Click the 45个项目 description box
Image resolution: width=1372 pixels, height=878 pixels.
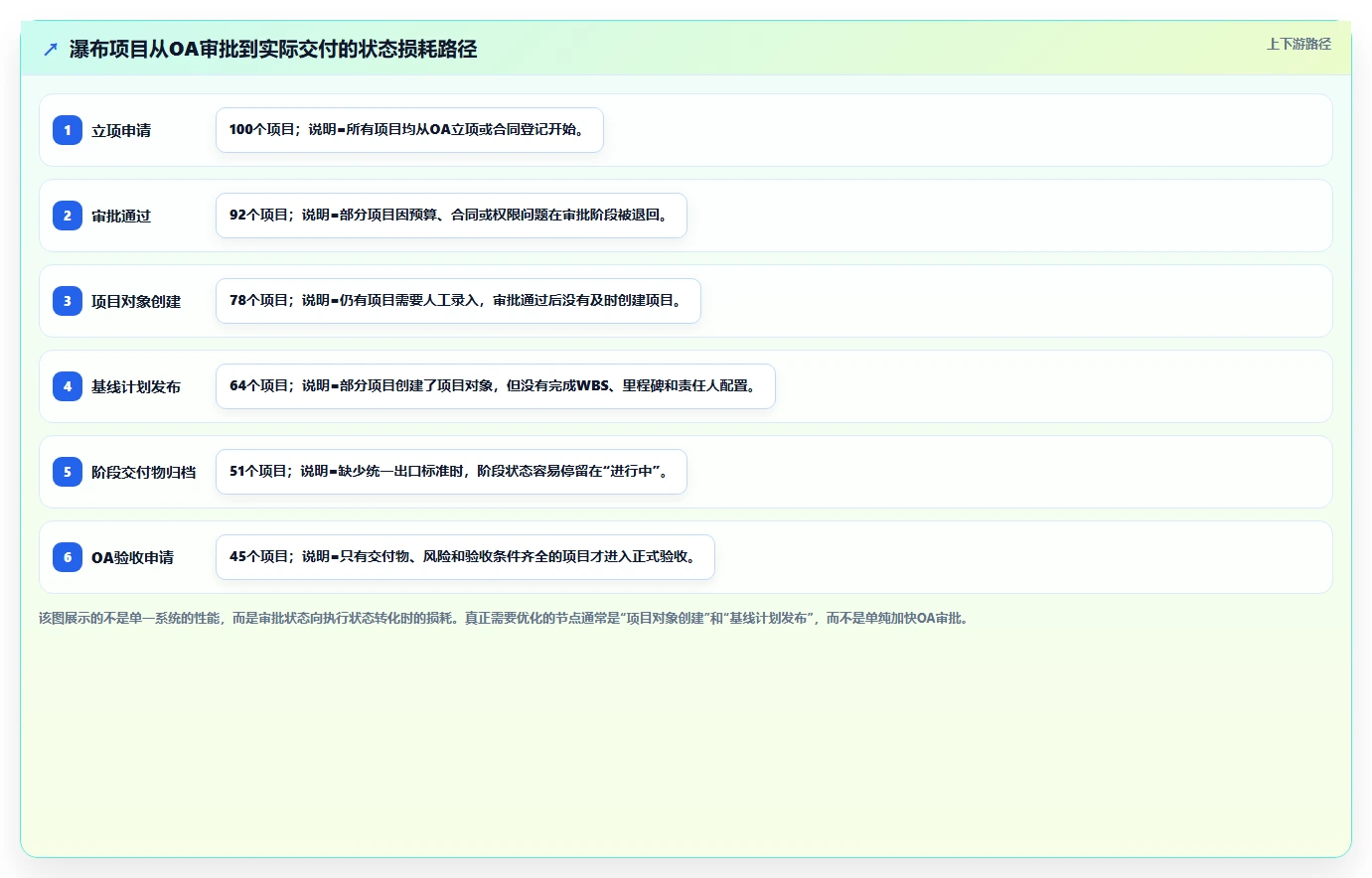465,557
